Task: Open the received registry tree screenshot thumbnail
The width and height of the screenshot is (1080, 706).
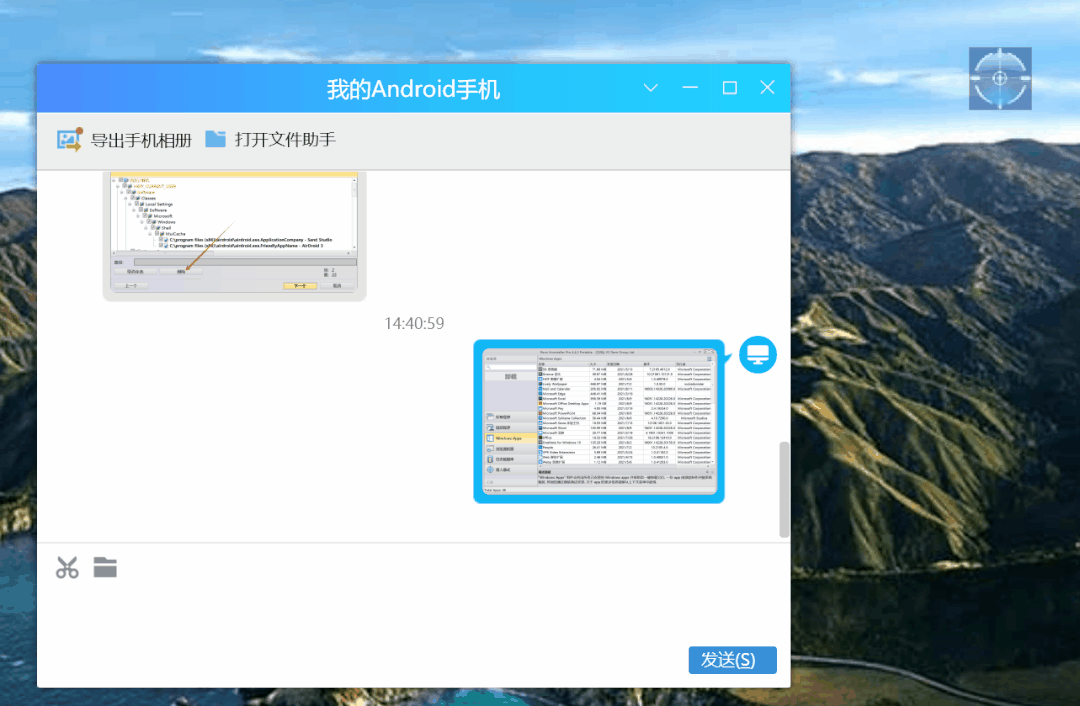Action: [x=234, y=236]
